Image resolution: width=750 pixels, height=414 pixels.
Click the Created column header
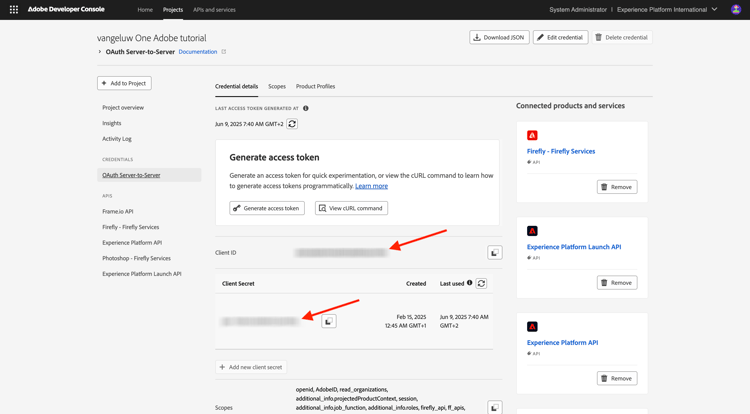pyautogui.click(x=416, y=283)
